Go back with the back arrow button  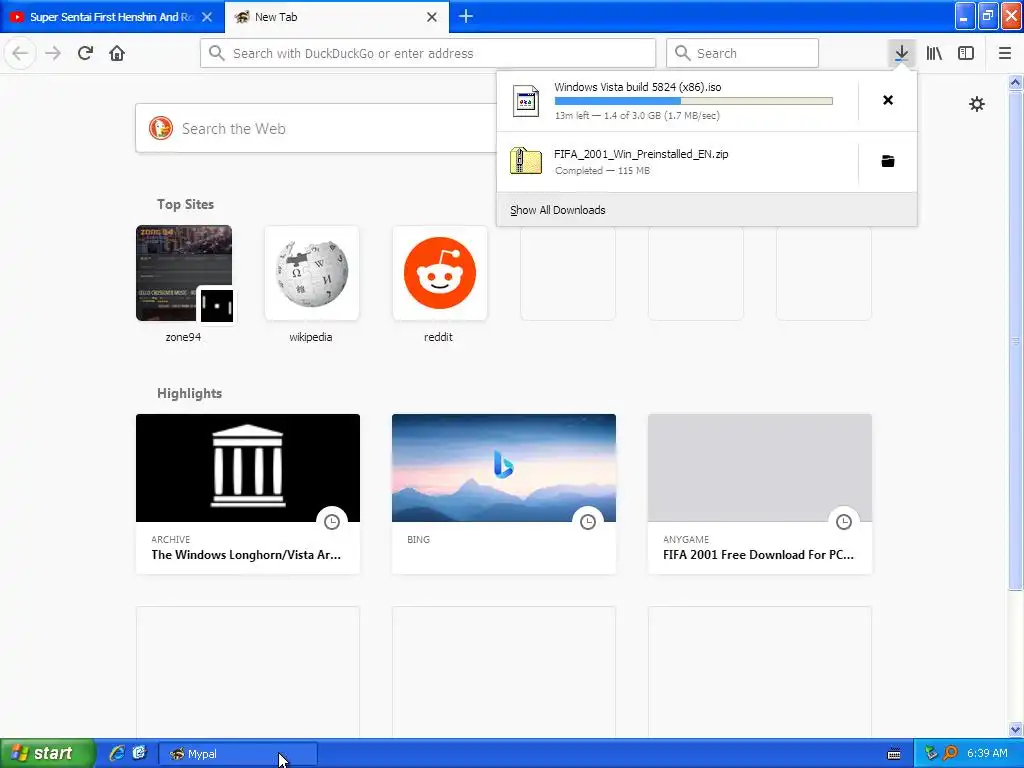point(20,53)
